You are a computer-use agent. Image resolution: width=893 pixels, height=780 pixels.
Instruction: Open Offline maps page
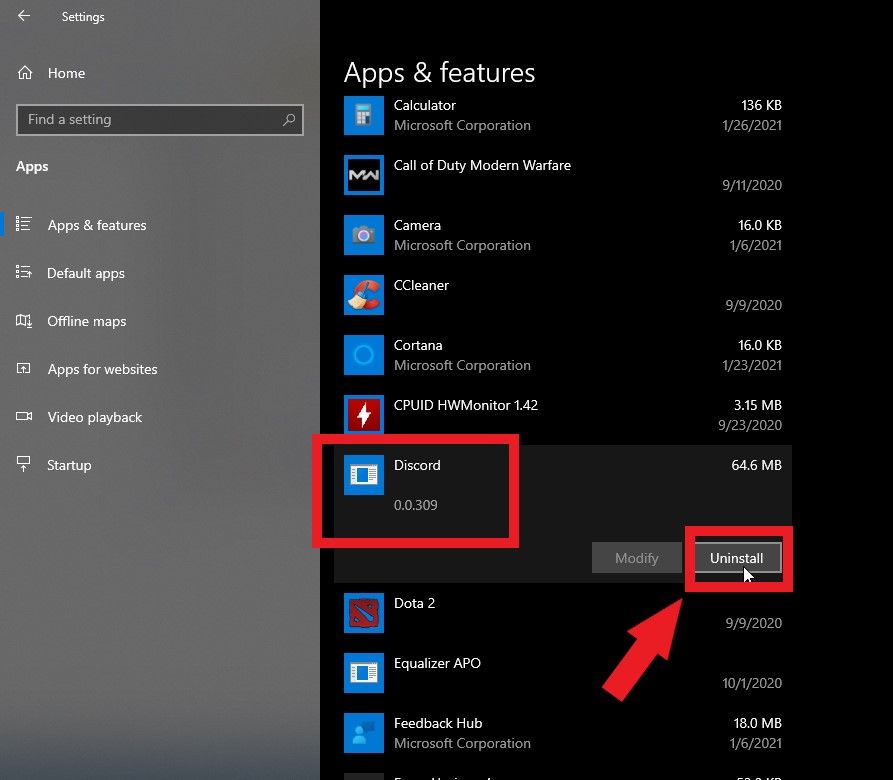tap(87, 321)
